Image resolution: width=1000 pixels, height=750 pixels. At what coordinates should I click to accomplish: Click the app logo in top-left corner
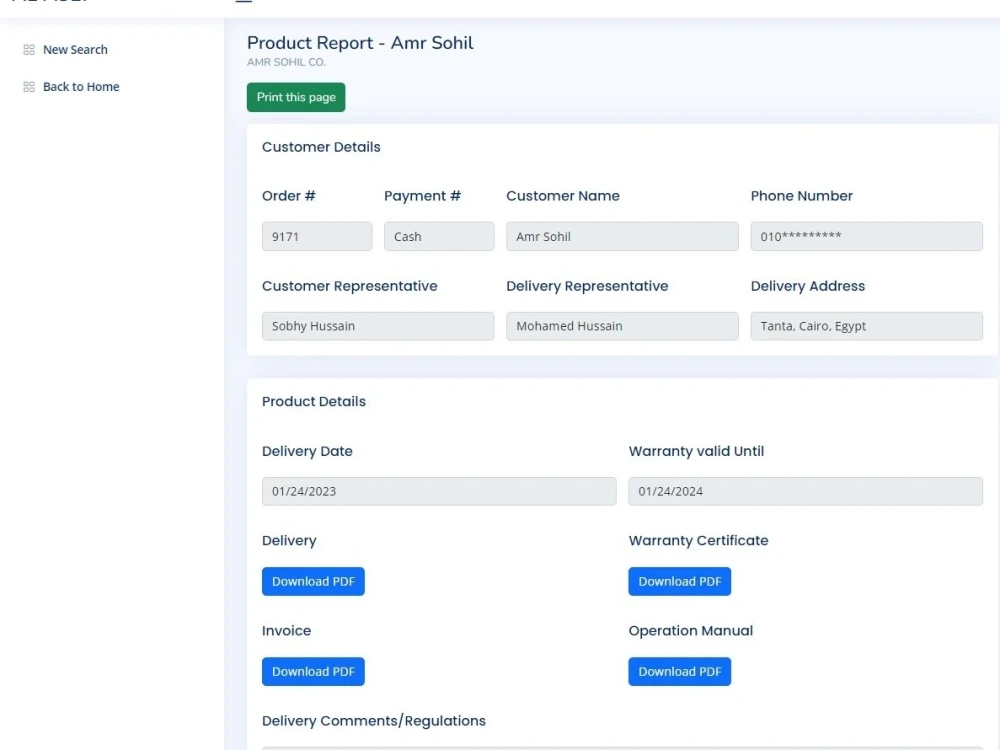point(48,2)
